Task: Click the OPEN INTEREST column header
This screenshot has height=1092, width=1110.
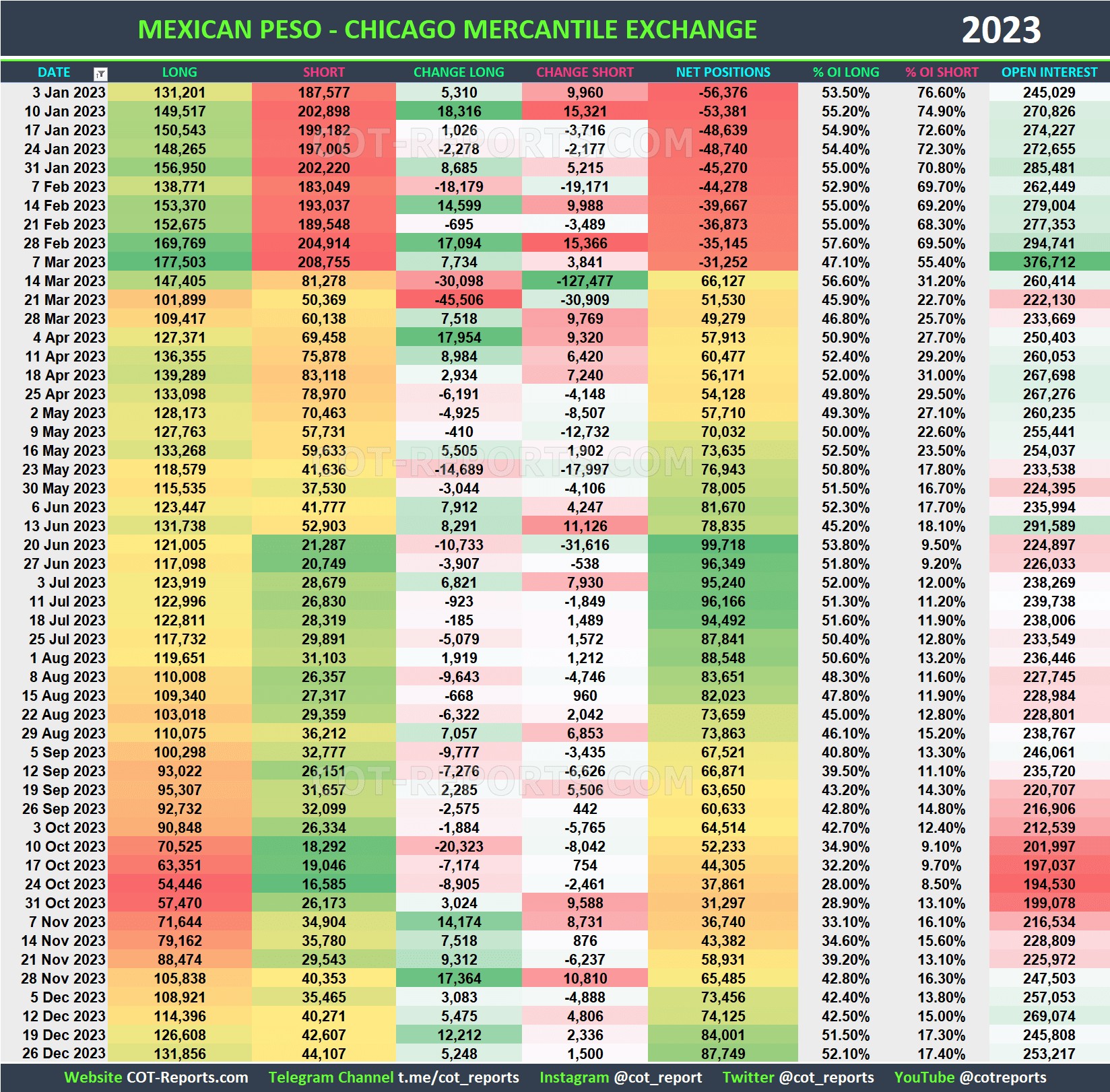Action: tap(1049, 72)
